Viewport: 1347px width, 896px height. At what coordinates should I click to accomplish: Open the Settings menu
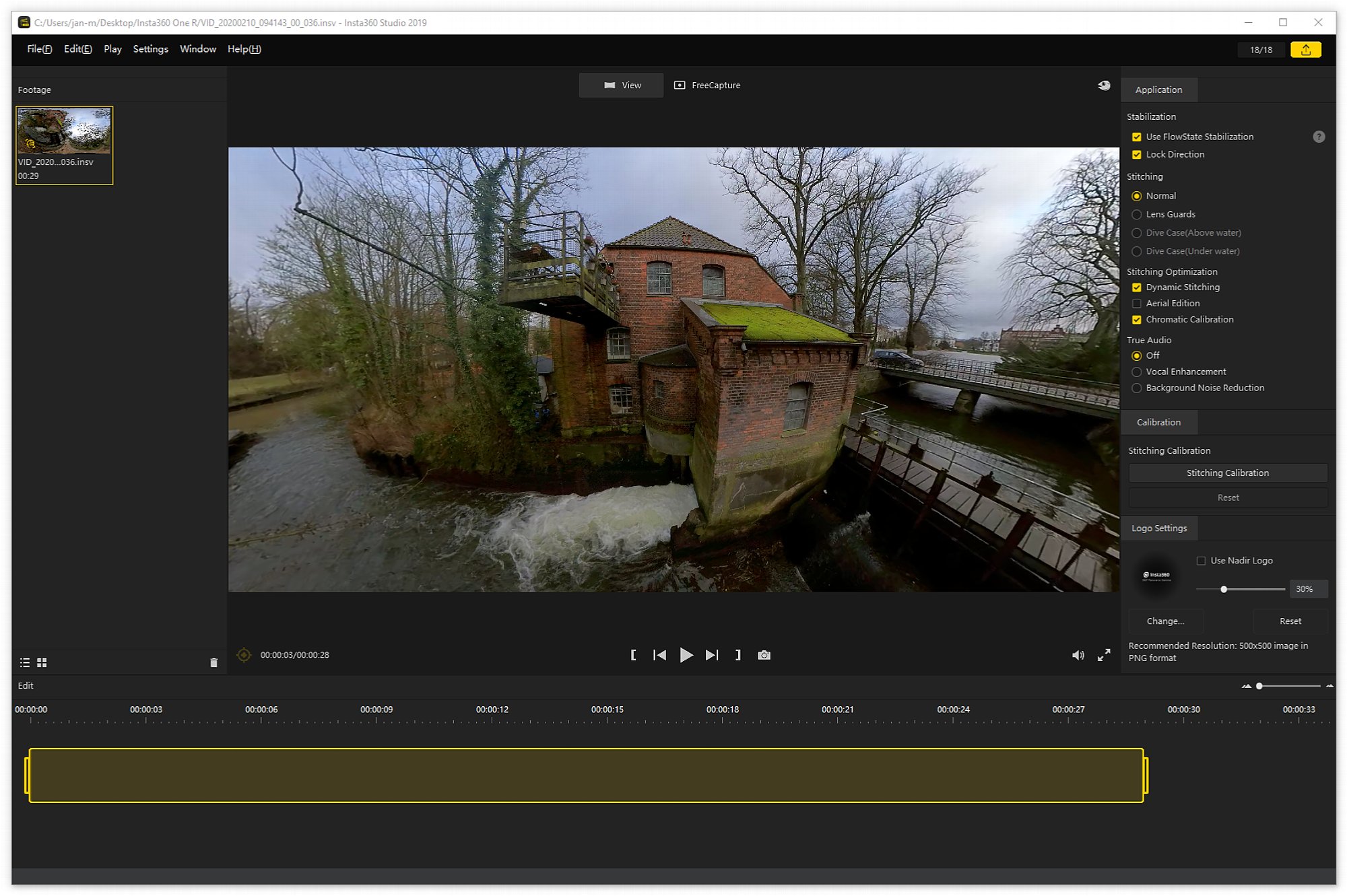coord(150,49)
